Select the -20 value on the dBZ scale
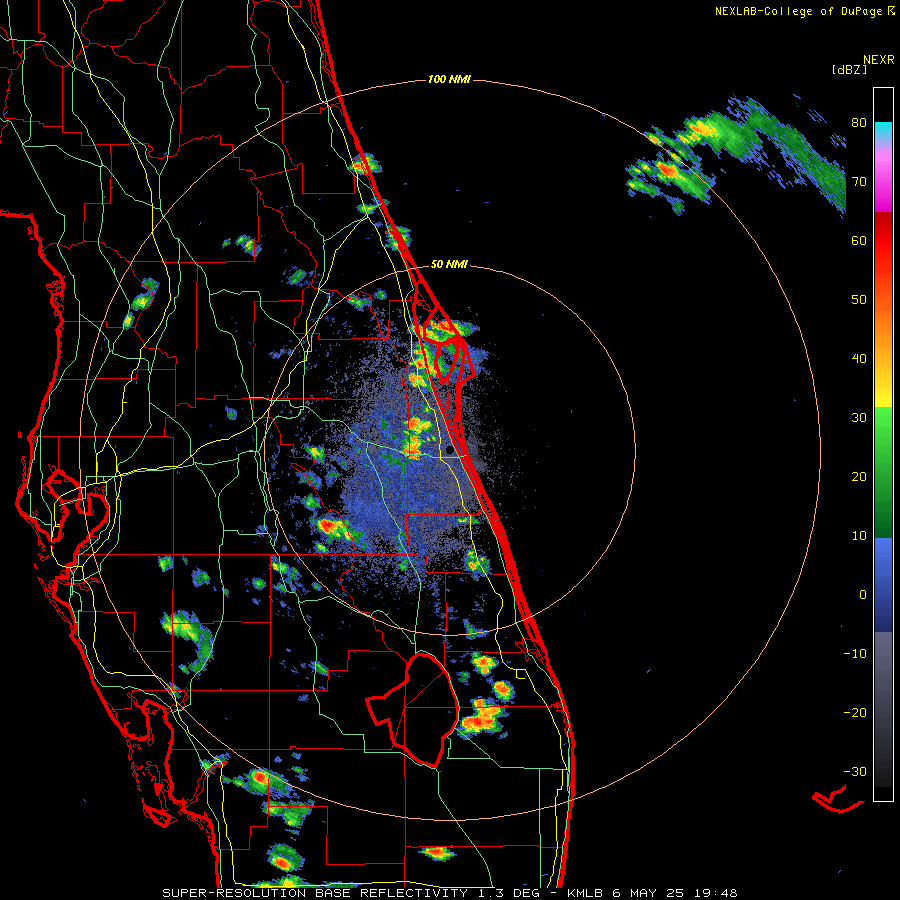Image resolution: width=900 pixels, height=900 pixels. pyautogui.click(x=855, y=712)
